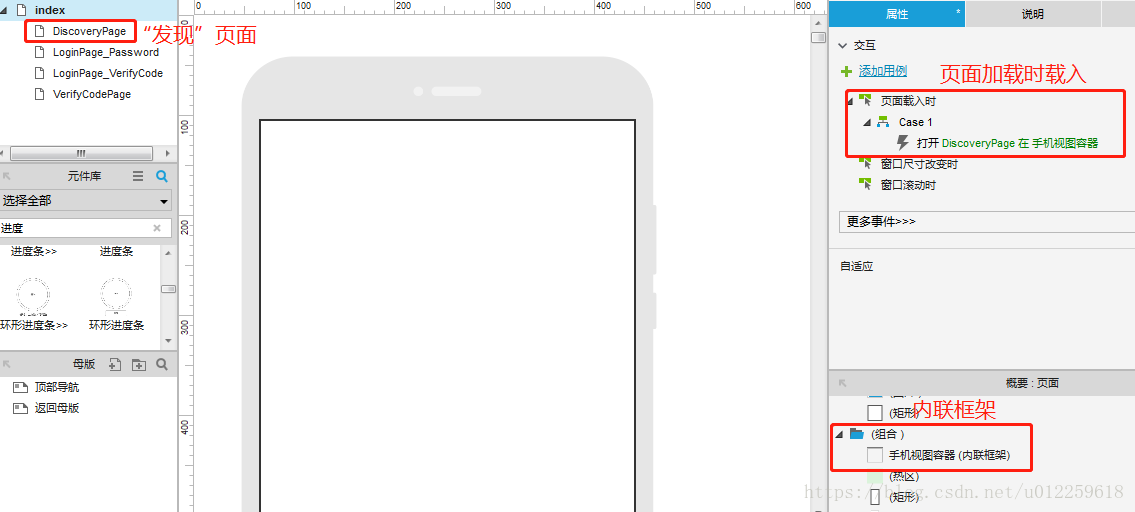Click the widget library scroll down arrow
The width and height of the screenshot is (1135, 512).
tap(168, 340)
